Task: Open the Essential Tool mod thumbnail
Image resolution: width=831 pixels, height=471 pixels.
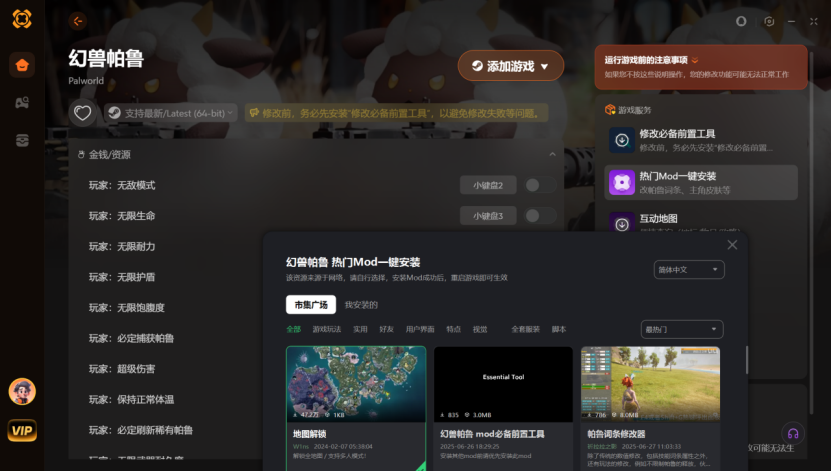Action: 503,384
